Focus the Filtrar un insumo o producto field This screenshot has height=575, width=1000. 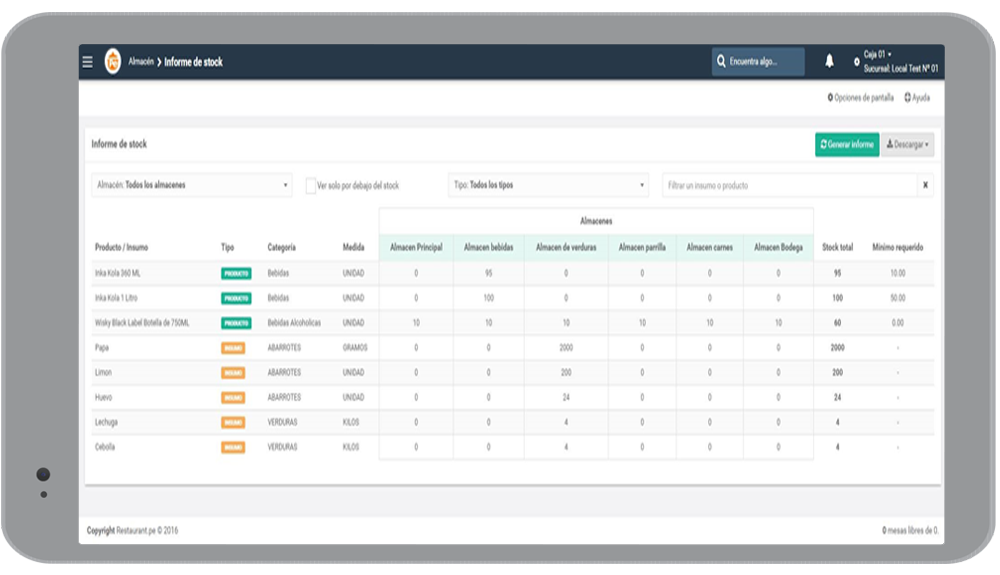(790, 186)
